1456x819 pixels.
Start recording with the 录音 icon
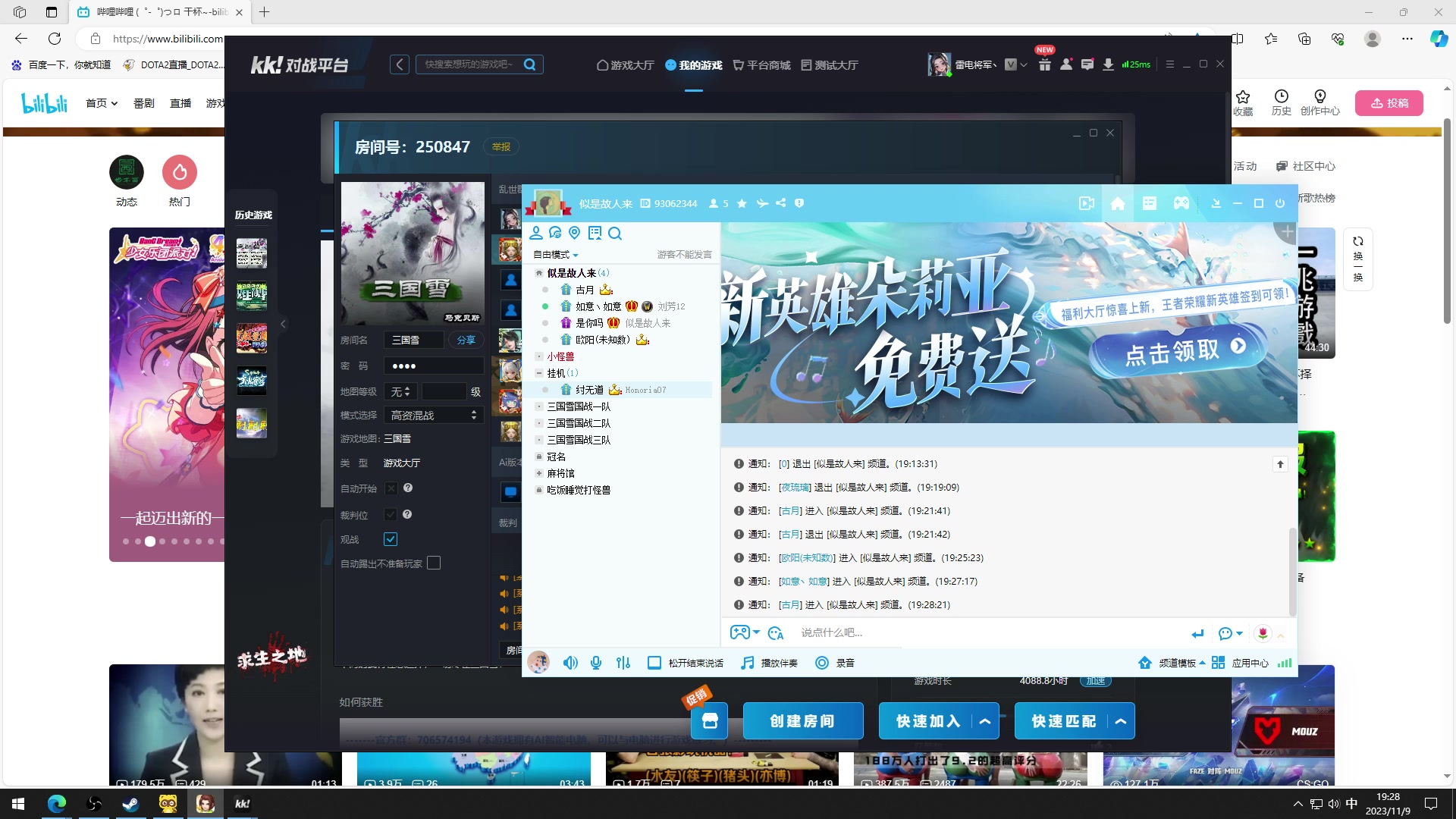823,662
